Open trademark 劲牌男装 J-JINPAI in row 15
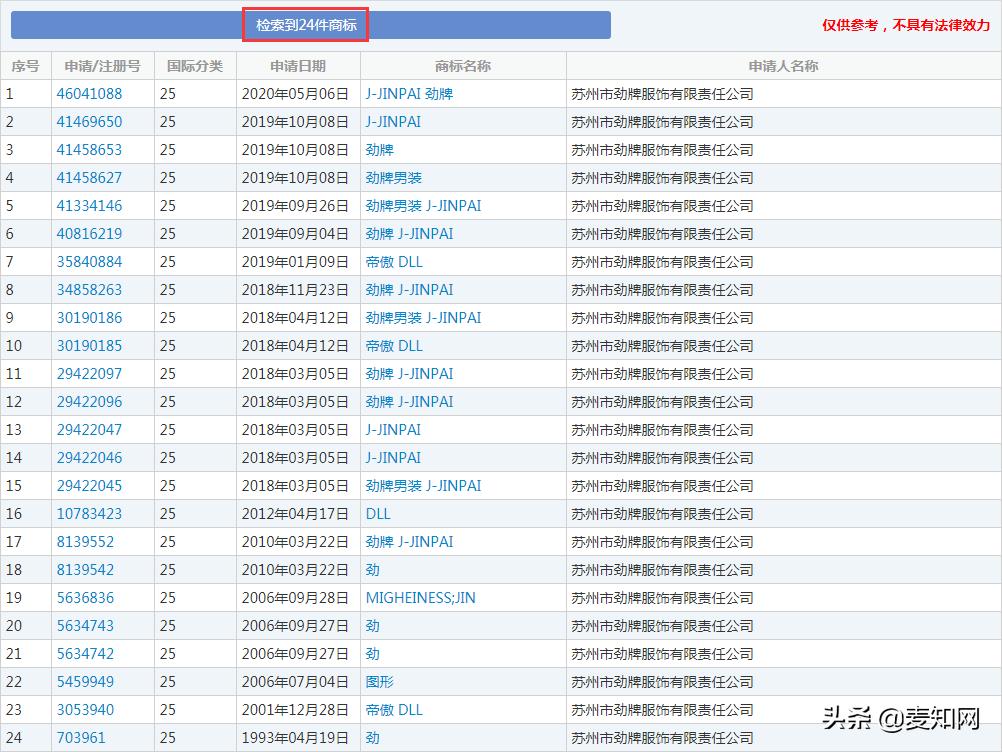The width and height of the screenshot is (1002, 752). [x=423, y=486]
